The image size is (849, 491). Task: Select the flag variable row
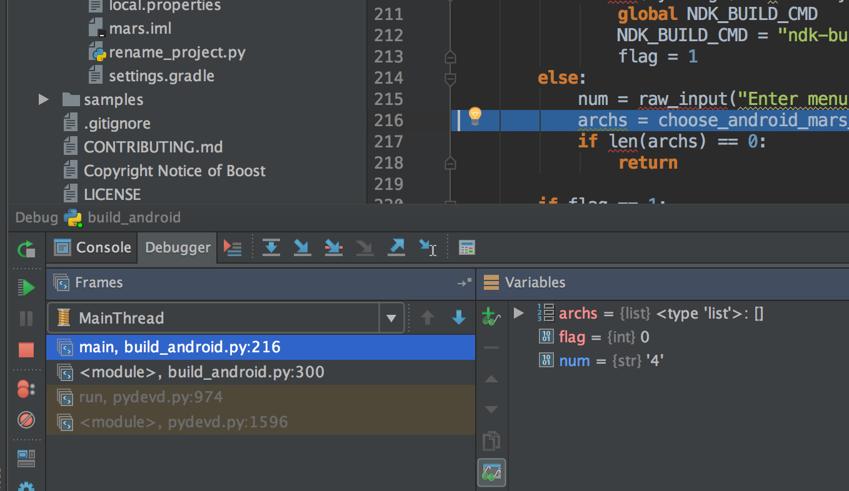click(x=679, y=337)
